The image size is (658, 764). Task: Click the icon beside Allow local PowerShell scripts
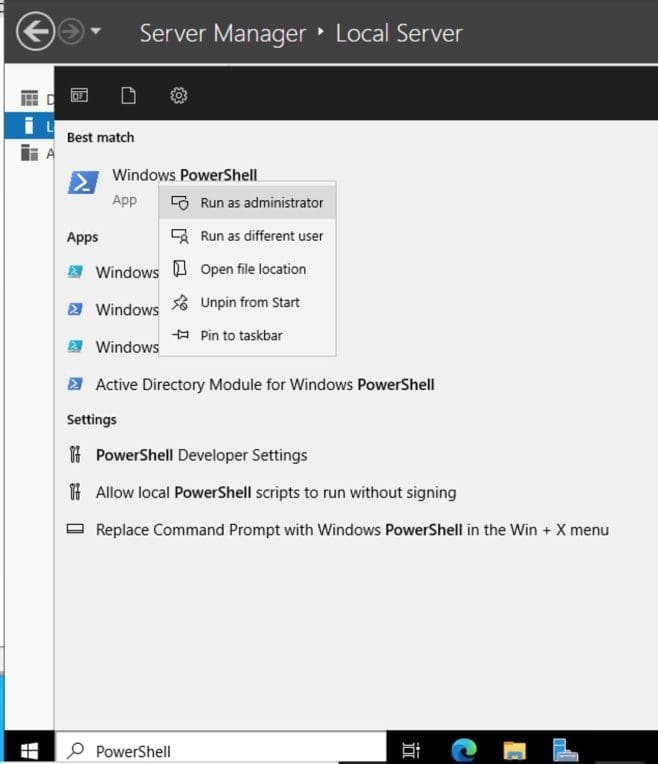coord(75,492)
